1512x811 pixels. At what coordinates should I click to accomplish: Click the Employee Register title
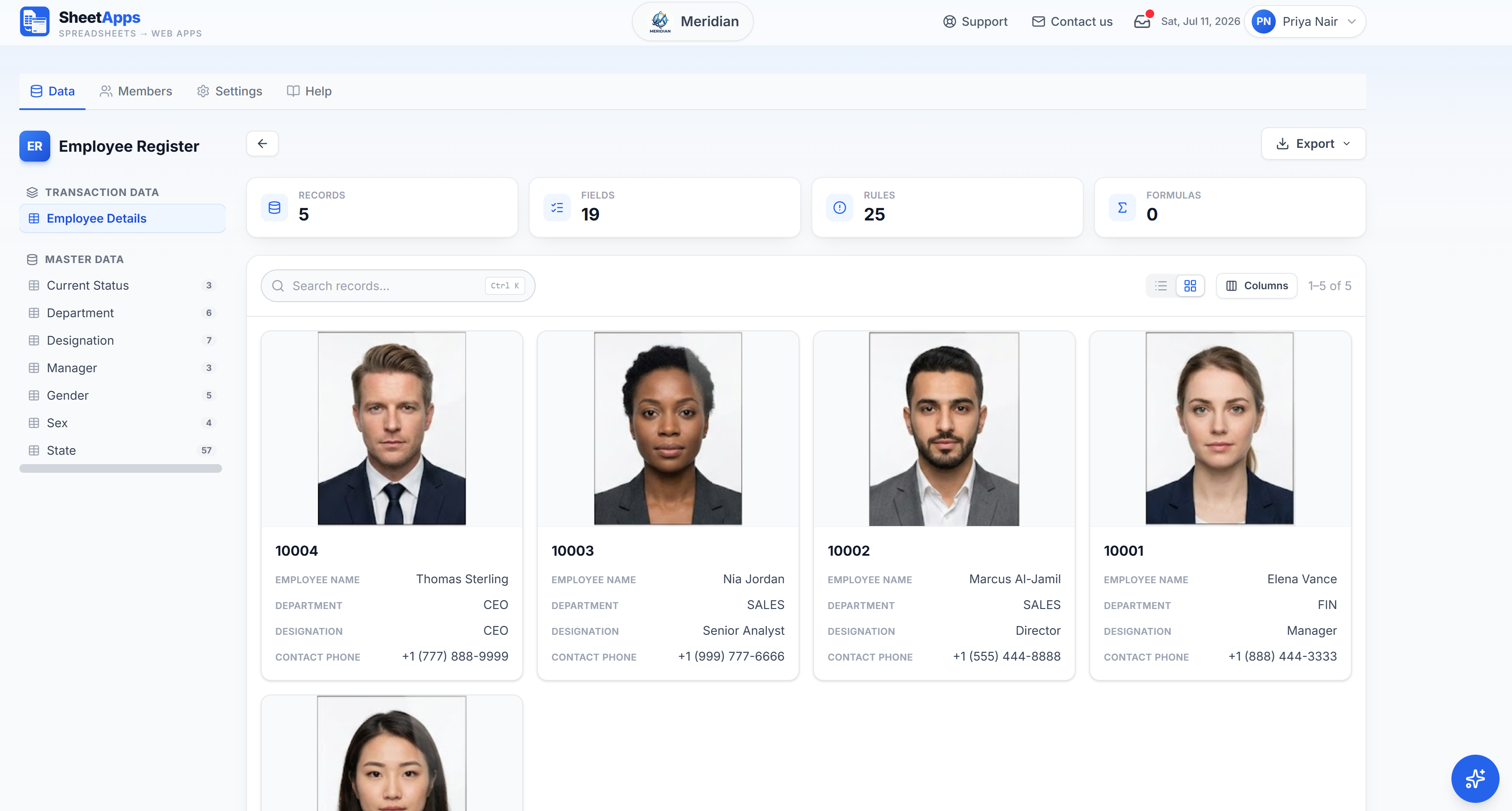pos(128,146)
